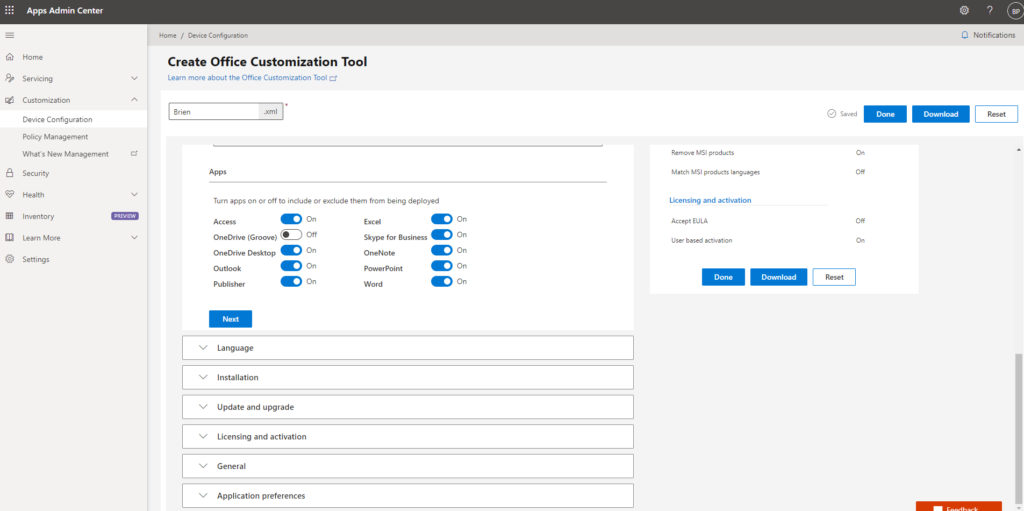Click Reset button in summary panel
The height and width of the screenshot is (511, 1024).
point(834,277)
